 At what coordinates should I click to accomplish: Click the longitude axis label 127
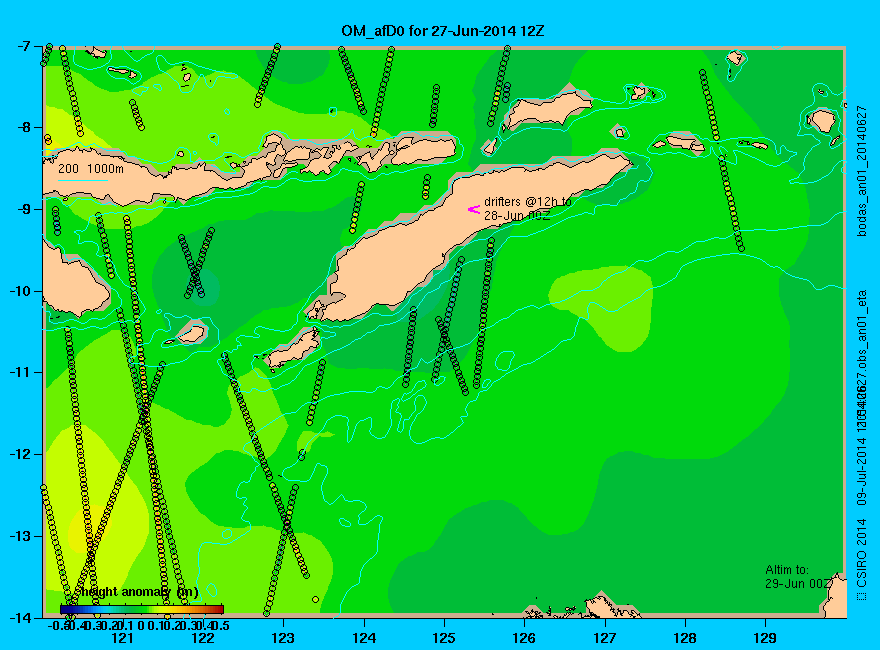pos(605,638)
